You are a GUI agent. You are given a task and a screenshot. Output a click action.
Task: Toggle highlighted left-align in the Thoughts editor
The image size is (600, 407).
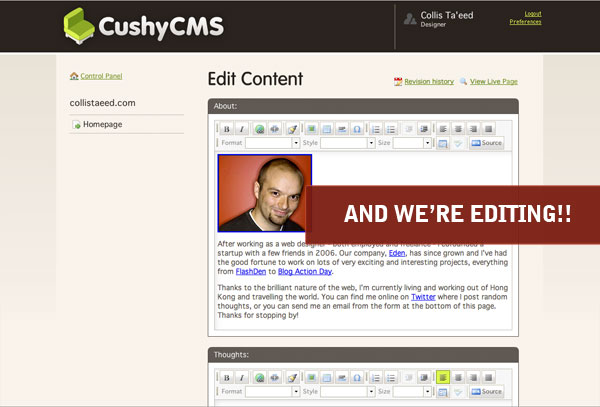pos(443,378)
